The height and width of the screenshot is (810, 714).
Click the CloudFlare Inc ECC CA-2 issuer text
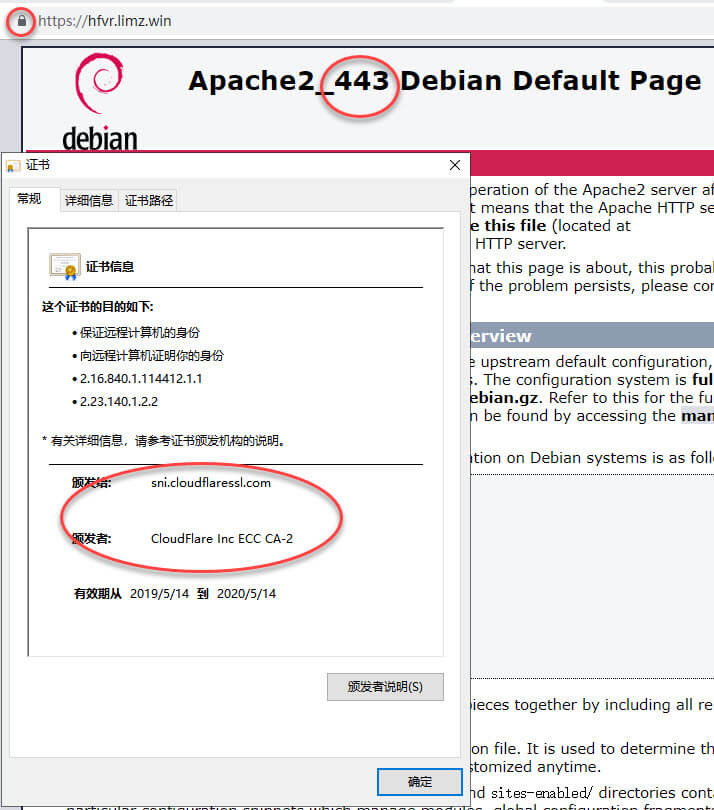coord(222,538)
